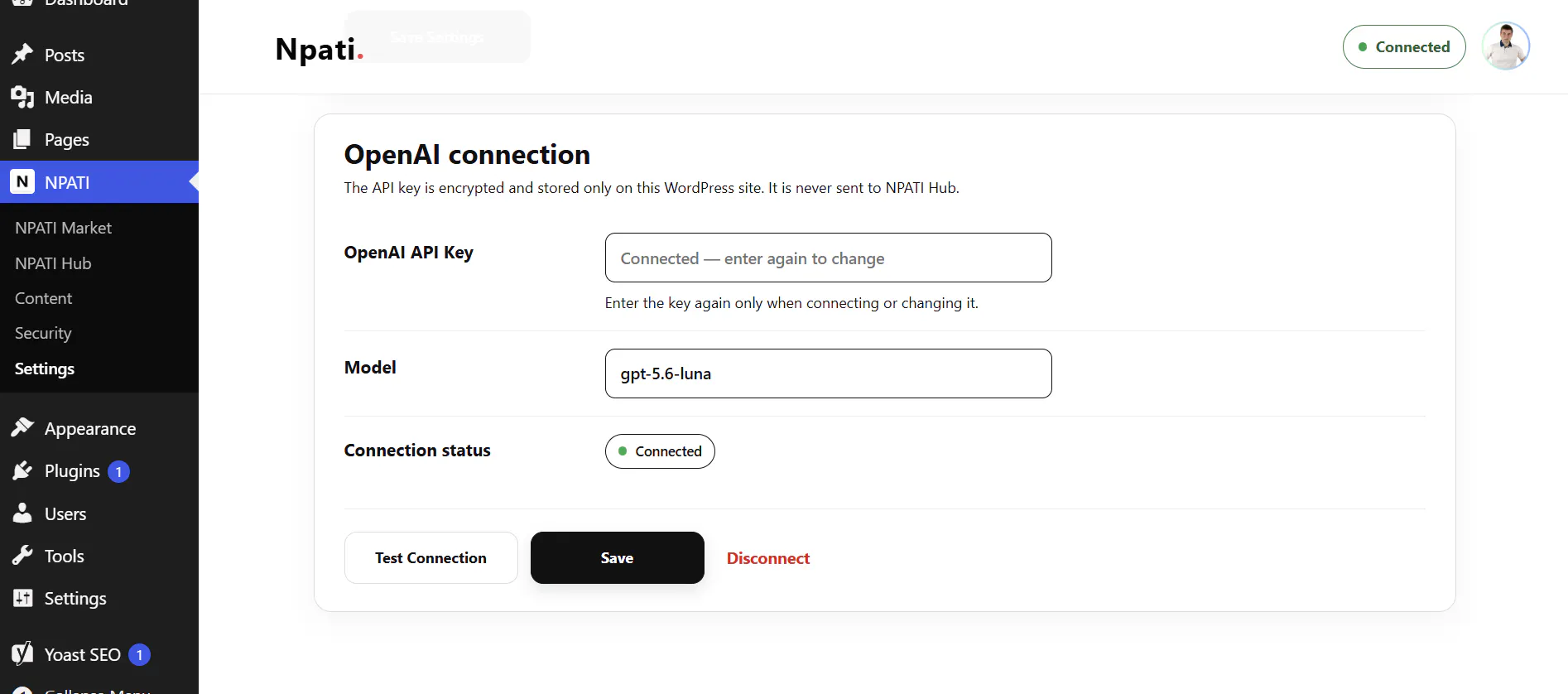The image size is (1568, 694).
Task: Open Security submenu item
Action: point(43,333)
